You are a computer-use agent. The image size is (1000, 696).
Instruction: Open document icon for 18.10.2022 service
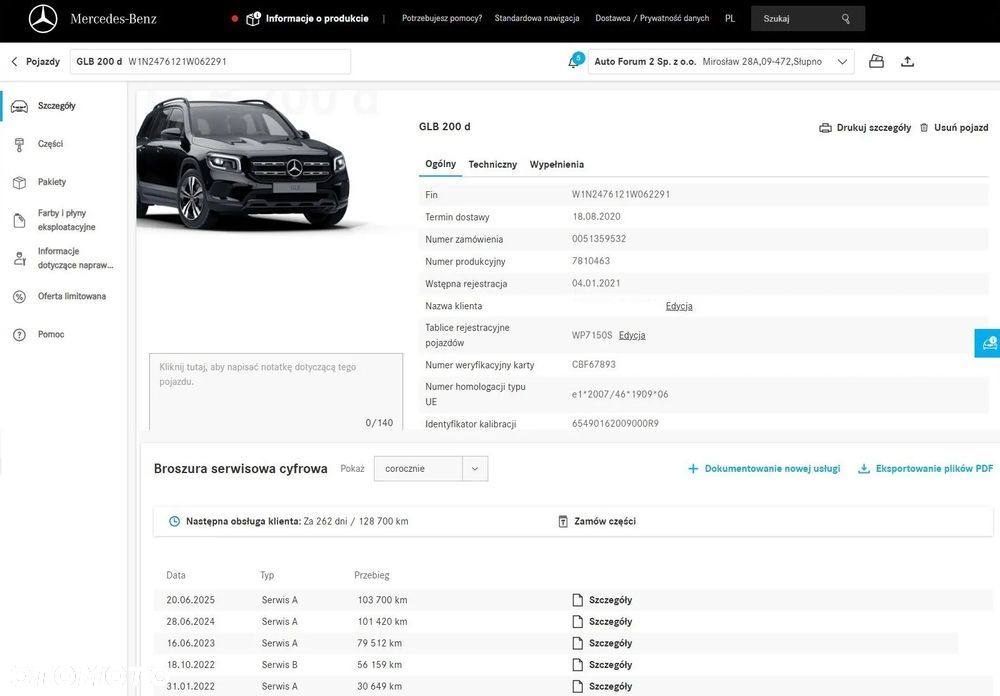(578, 665)
